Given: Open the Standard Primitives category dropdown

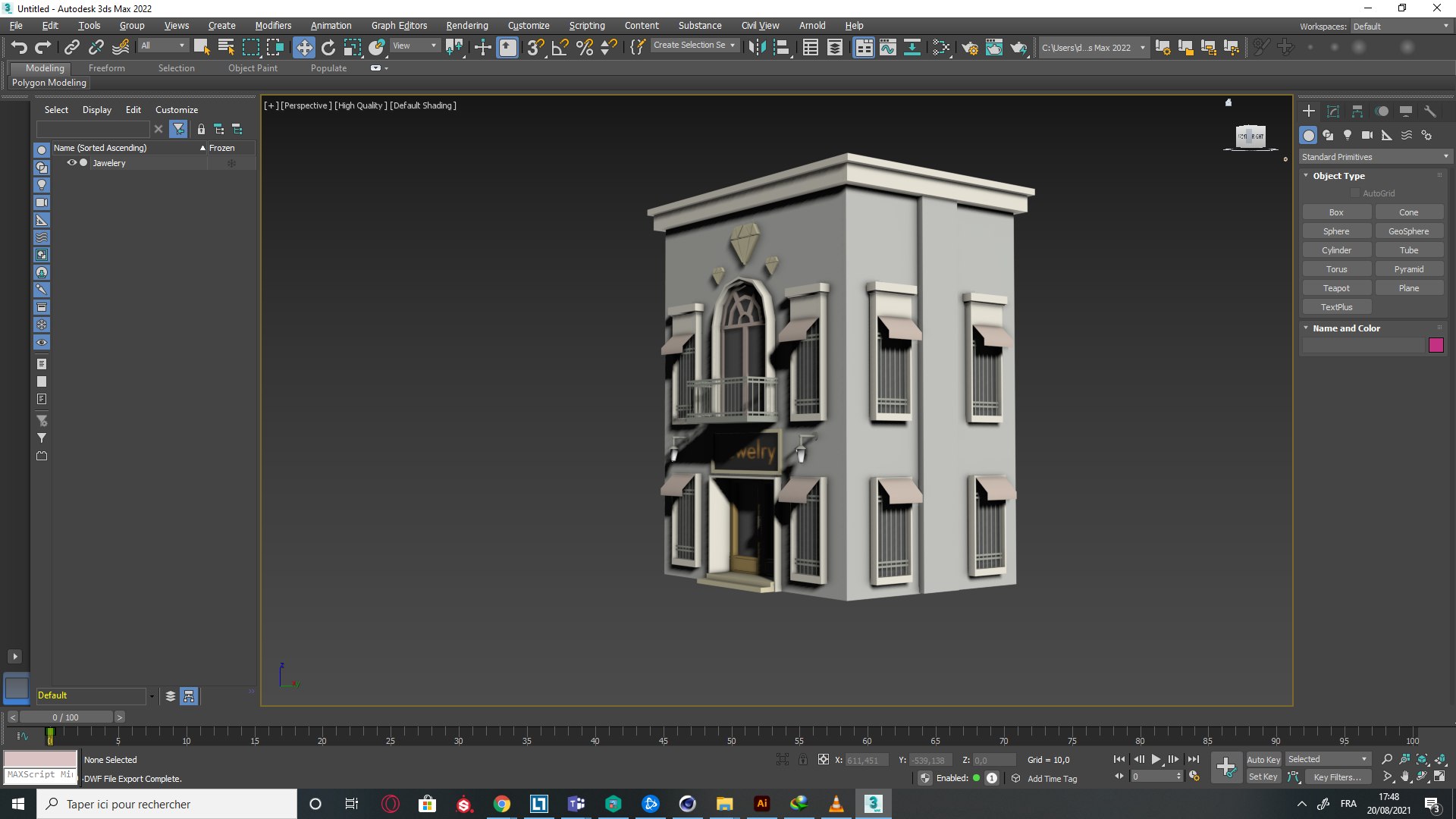Looking at the screenshot, I should [1375, 157].
